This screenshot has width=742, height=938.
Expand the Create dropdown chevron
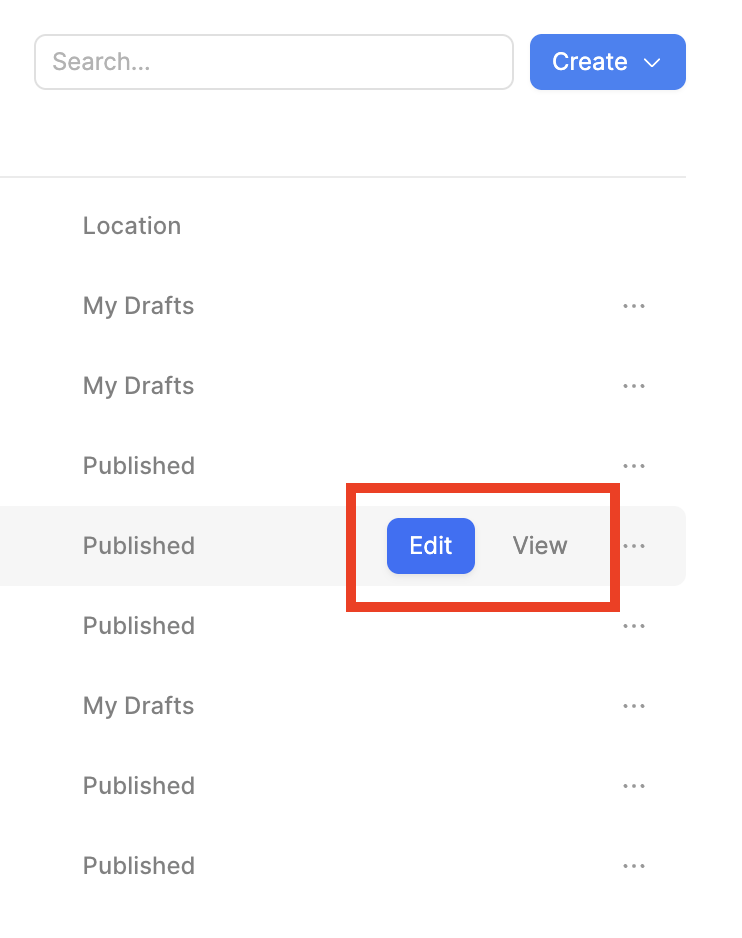pyautogui.click(x=652, y=62)
